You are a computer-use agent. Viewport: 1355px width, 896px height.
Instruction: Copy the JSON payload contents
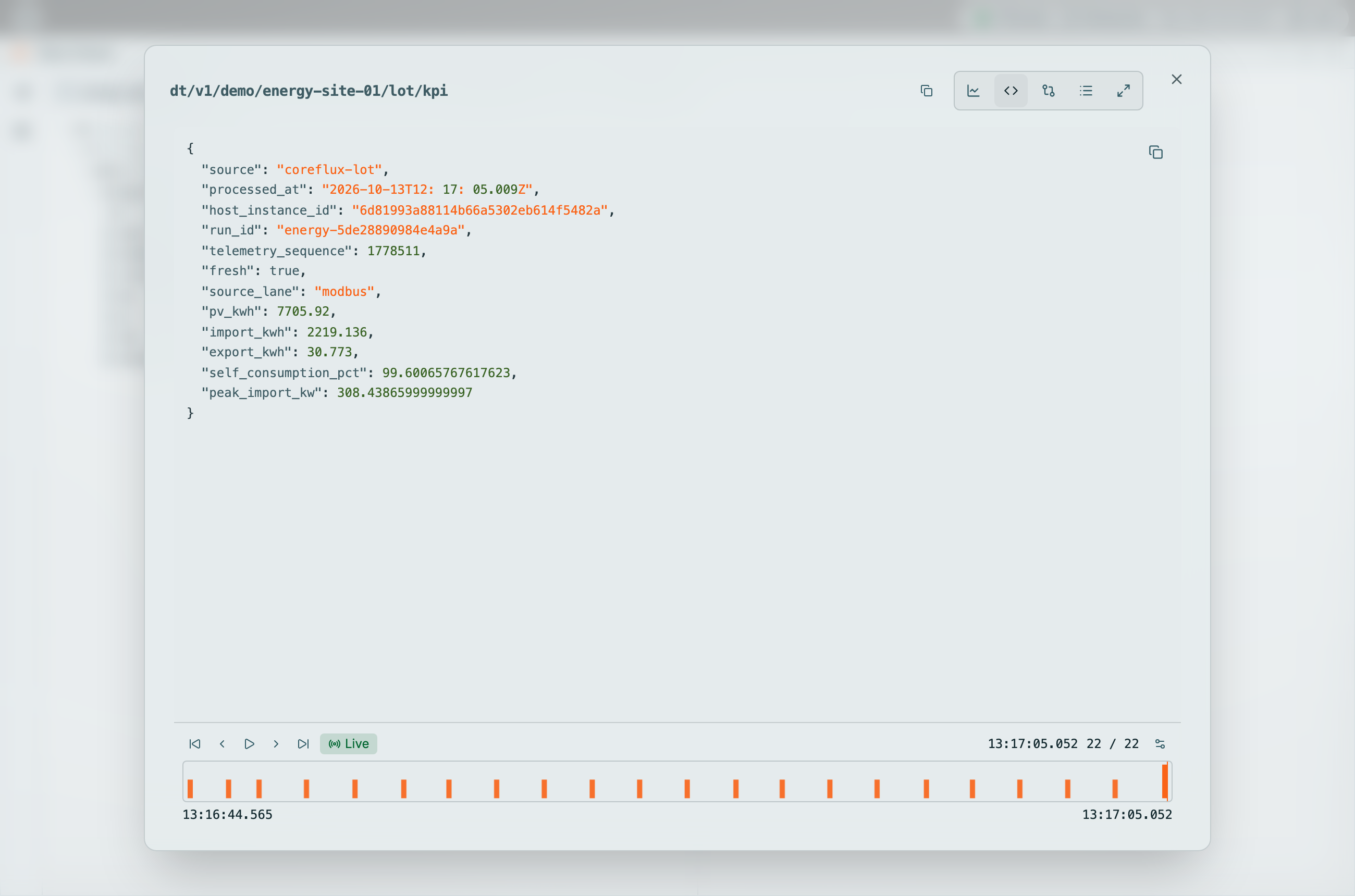(1155, 152)
